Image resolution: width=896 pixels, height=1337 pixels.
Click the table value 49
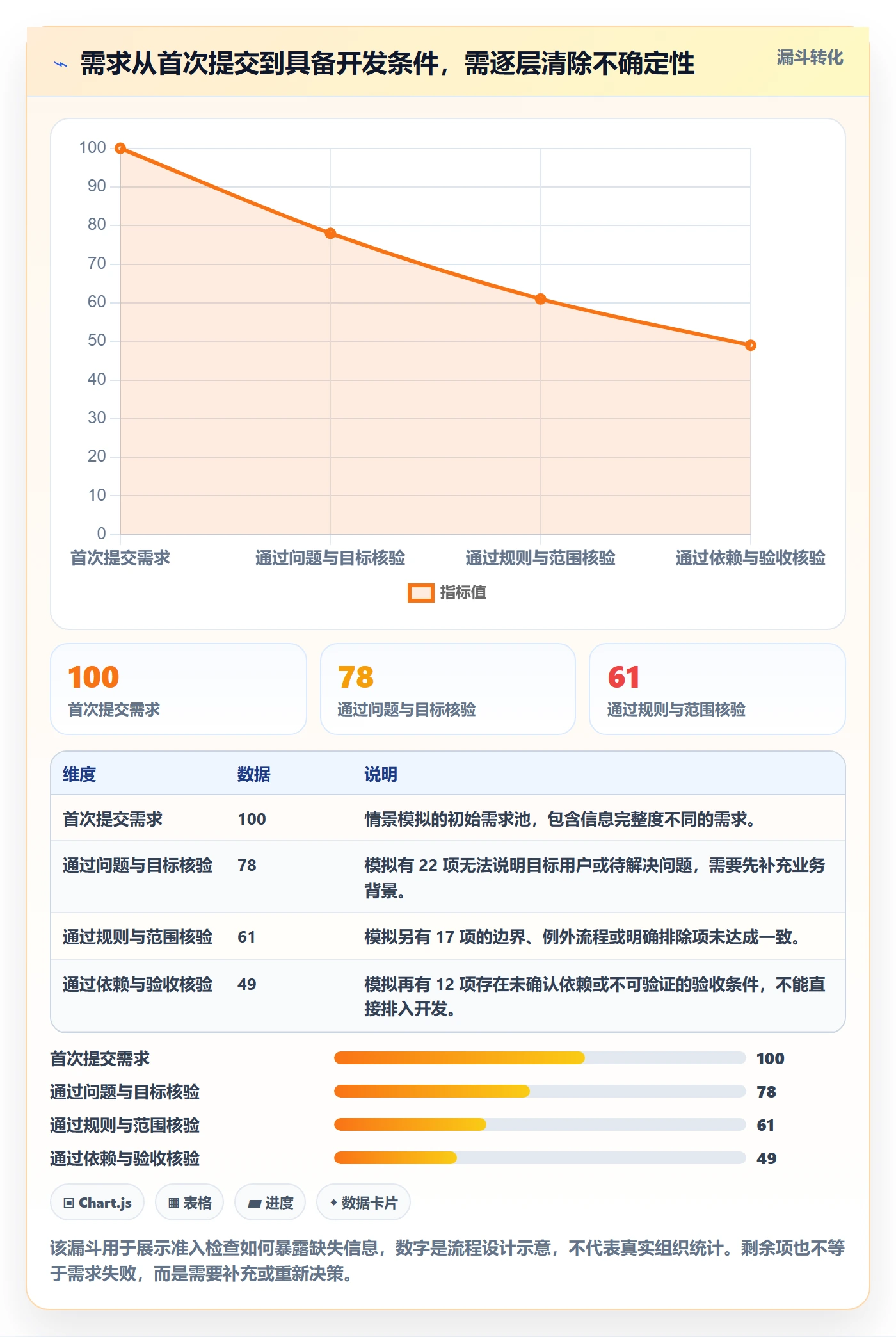point(247,984)
